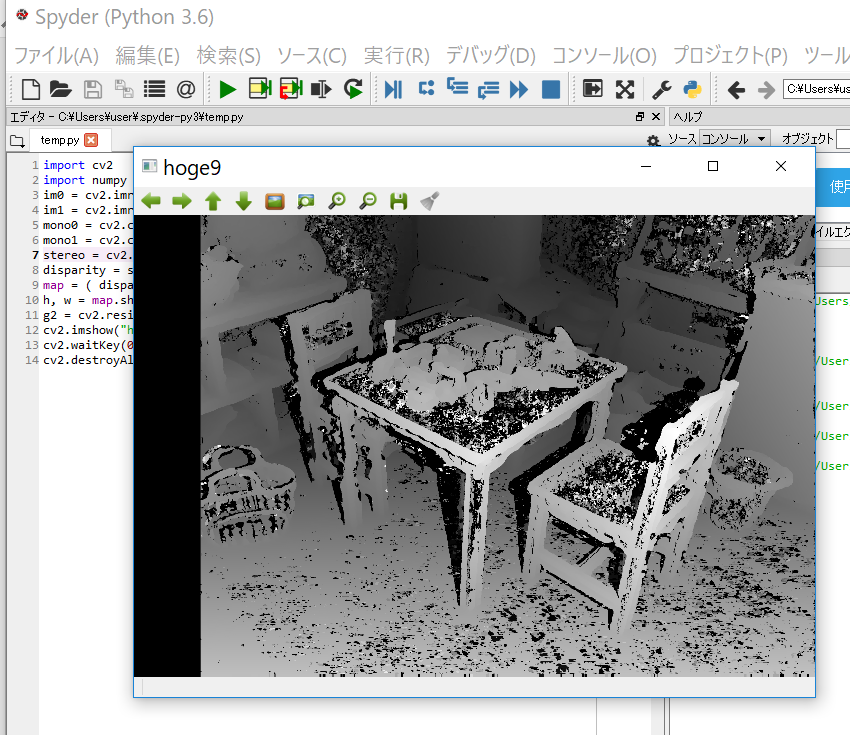Minimize the hoge9 window

click(x=646, y=166)
